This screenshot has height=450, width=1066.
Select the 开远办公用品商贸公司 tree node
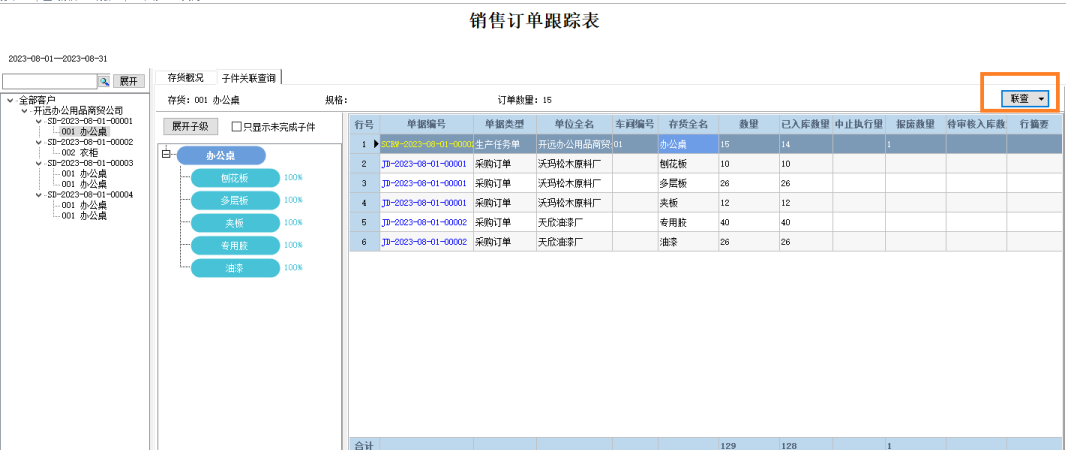(78, 111)
